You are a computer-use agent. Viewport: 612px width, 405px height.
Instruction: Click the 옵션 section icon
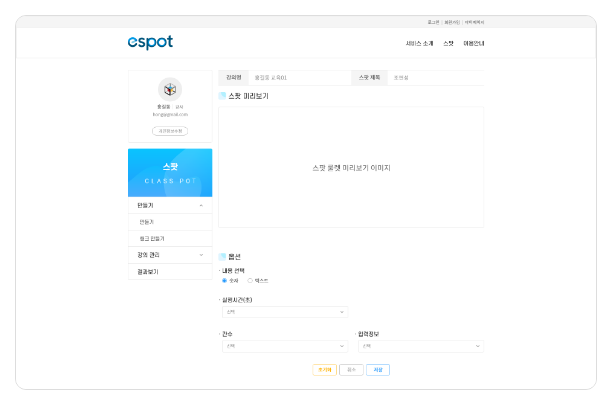[222, 257]
